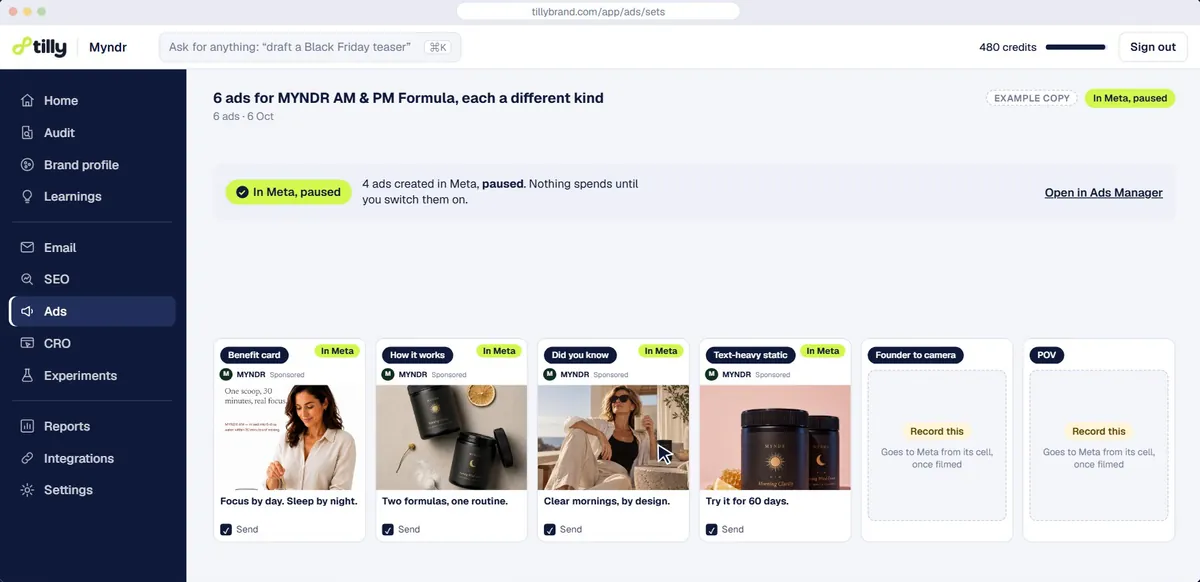Click the Integrations link icon

point(27,459)
